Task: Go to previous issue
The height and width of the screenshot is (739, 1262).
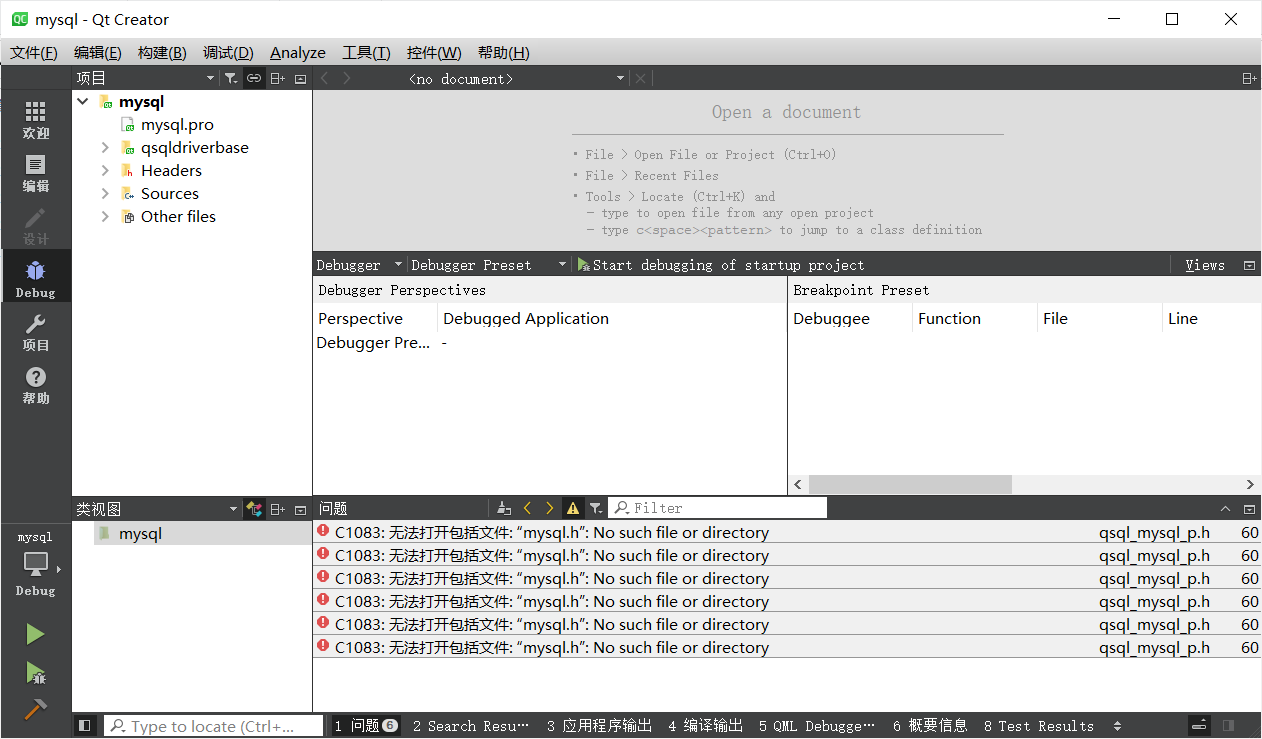Action: [x=527, y=508]
